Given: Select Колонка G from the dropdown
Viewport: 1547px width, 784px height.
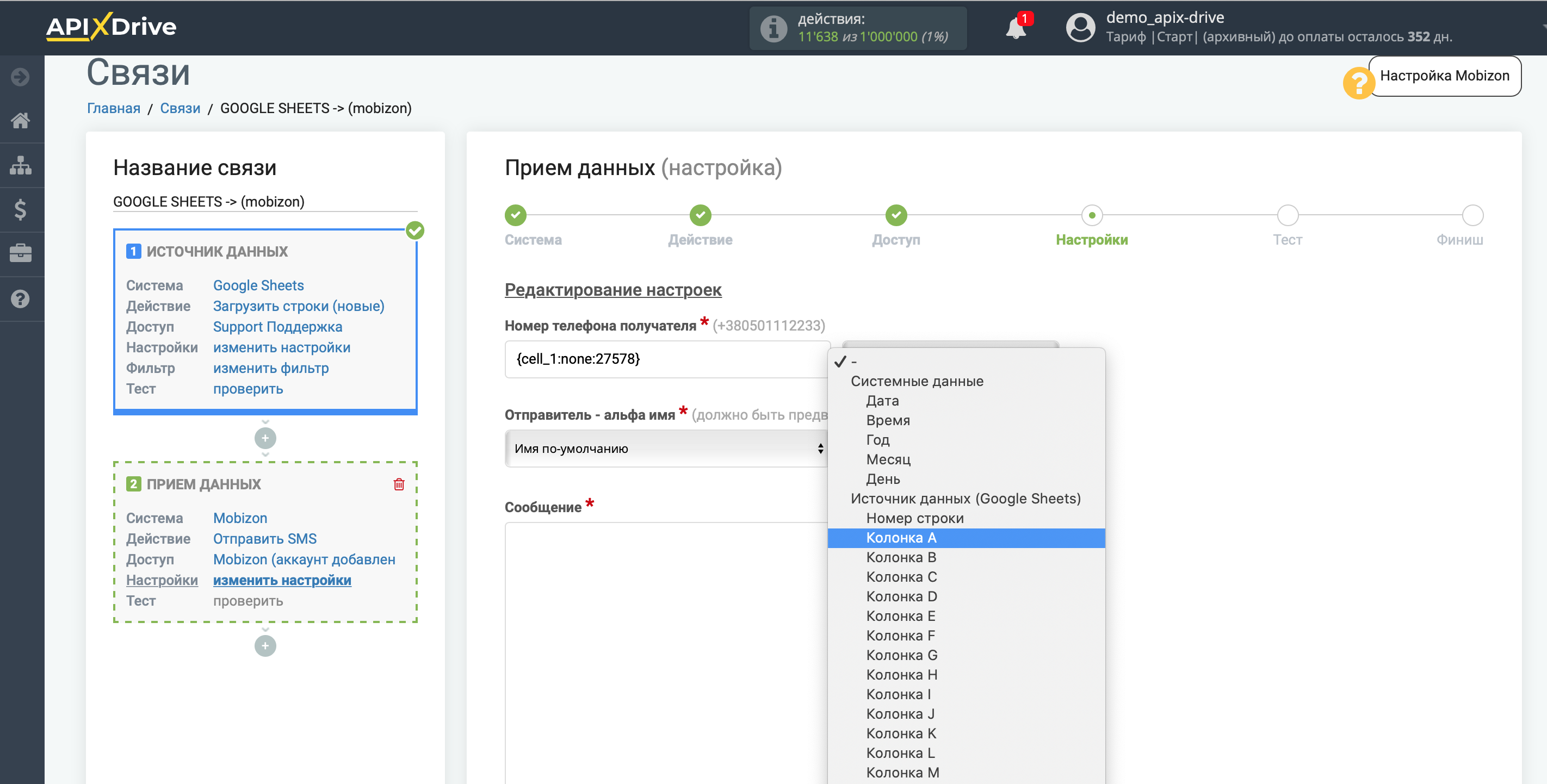Looking at the screenshot, I should [966, 656].
